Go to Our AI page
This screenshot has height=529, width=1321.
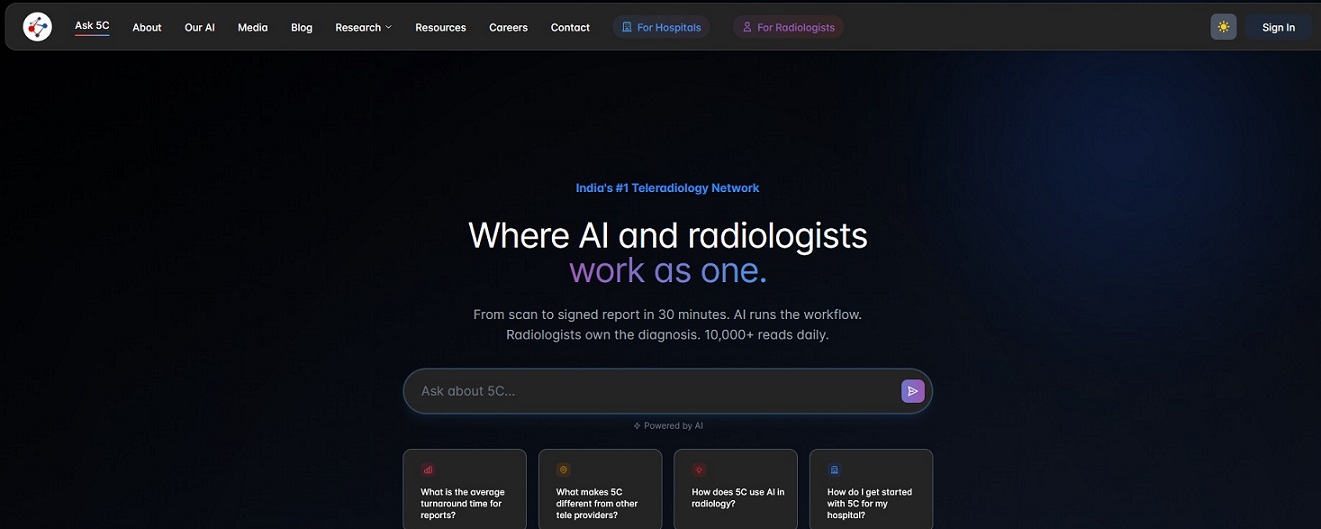pos(200,27)
